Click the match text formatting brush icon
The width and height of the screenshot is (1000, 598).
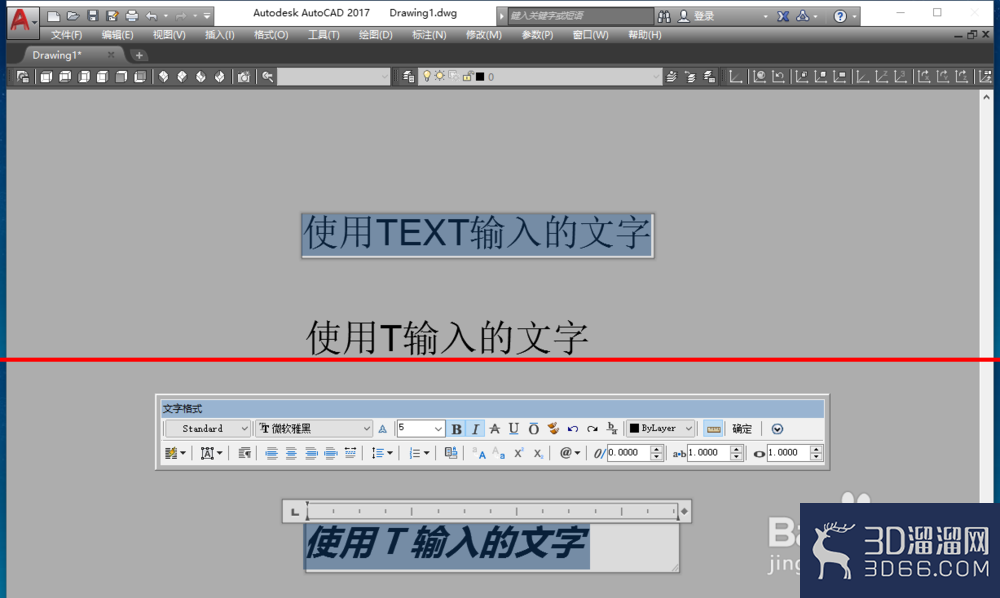(x=553, y=429)
